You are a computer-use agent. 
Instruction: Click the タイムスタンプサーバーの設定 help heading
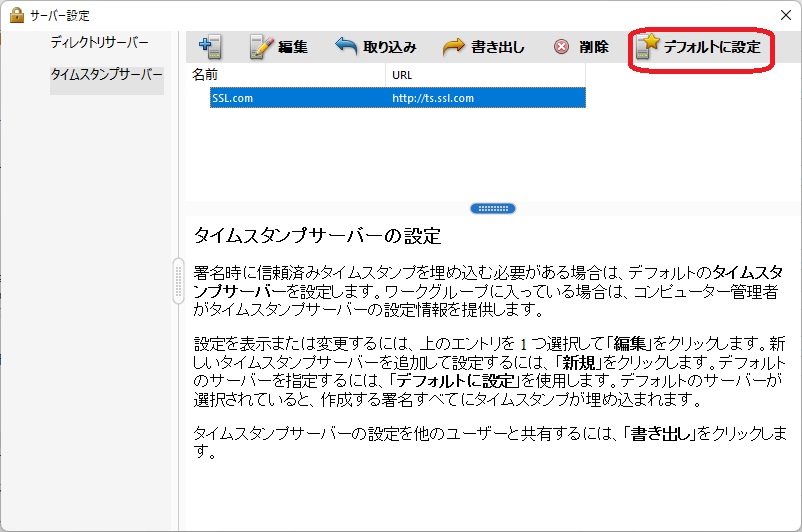[316, 237]
